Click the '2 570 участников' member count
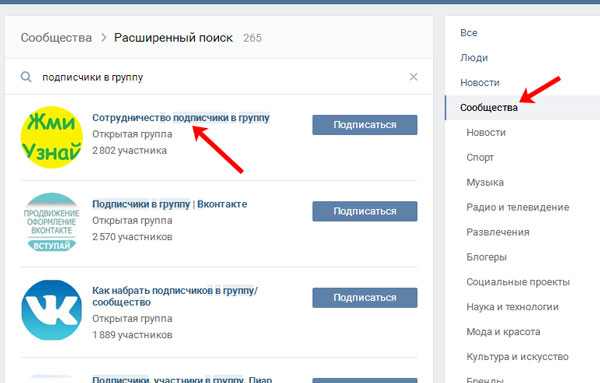The height and width of the screenshot is (383, 600). [132, 237]
